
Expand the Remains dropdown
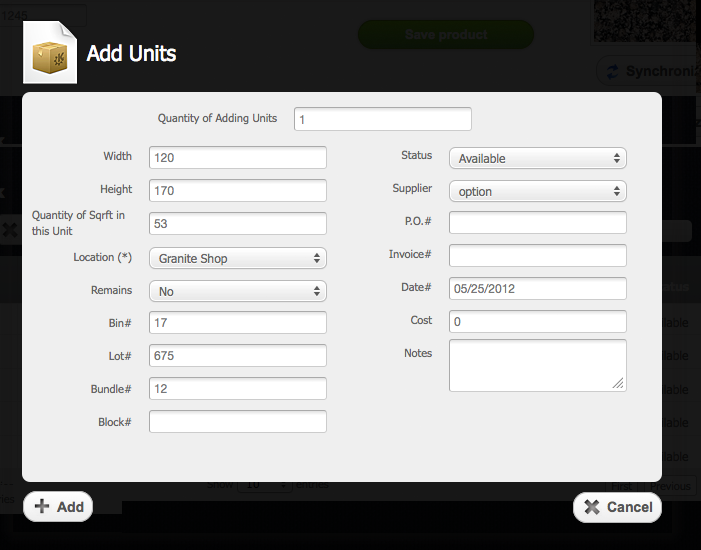coord(238,291)
